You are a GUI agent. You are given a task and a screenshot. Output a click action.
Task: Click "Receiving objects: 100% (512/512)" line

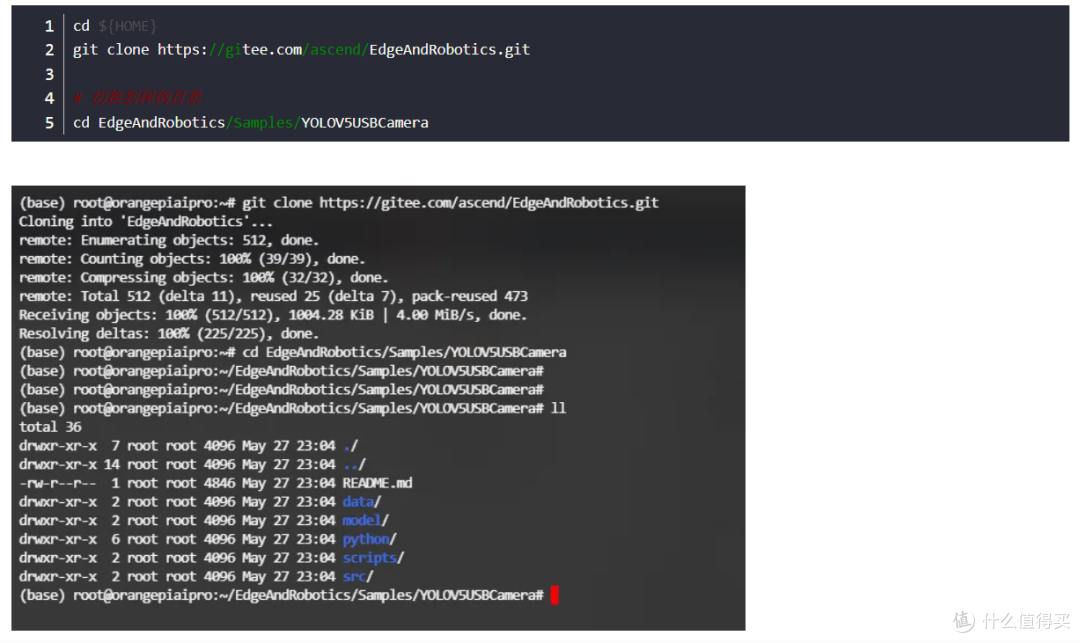pyautogui.click(x=273, y=315)
